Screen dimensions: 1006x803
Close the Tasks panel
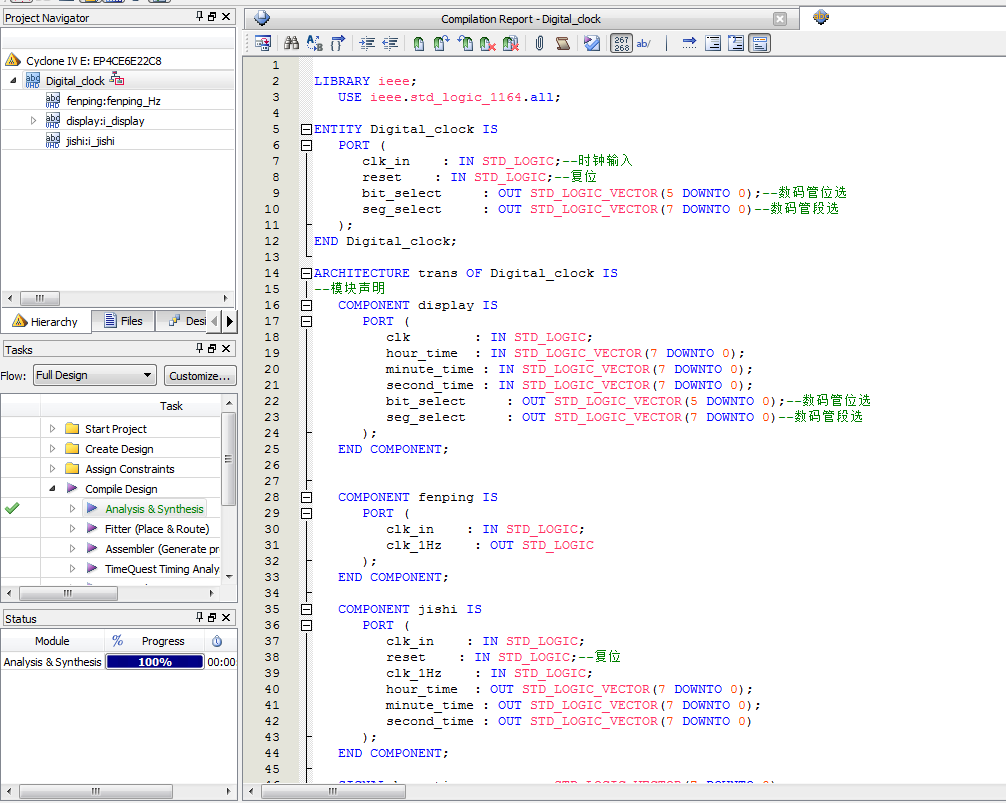click(226, 348)
